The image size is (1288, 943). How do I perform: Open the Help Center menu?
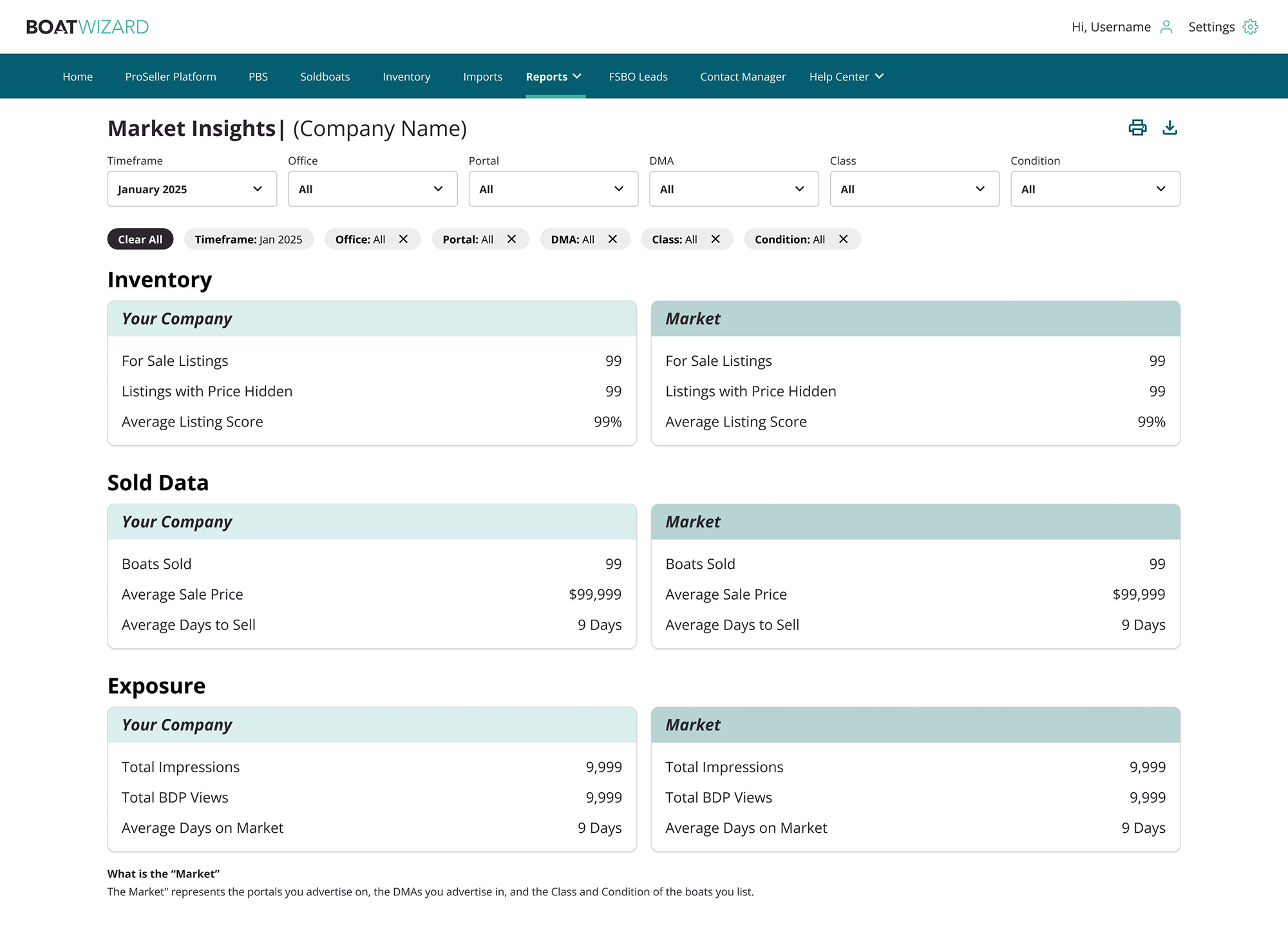click(846, 77)
